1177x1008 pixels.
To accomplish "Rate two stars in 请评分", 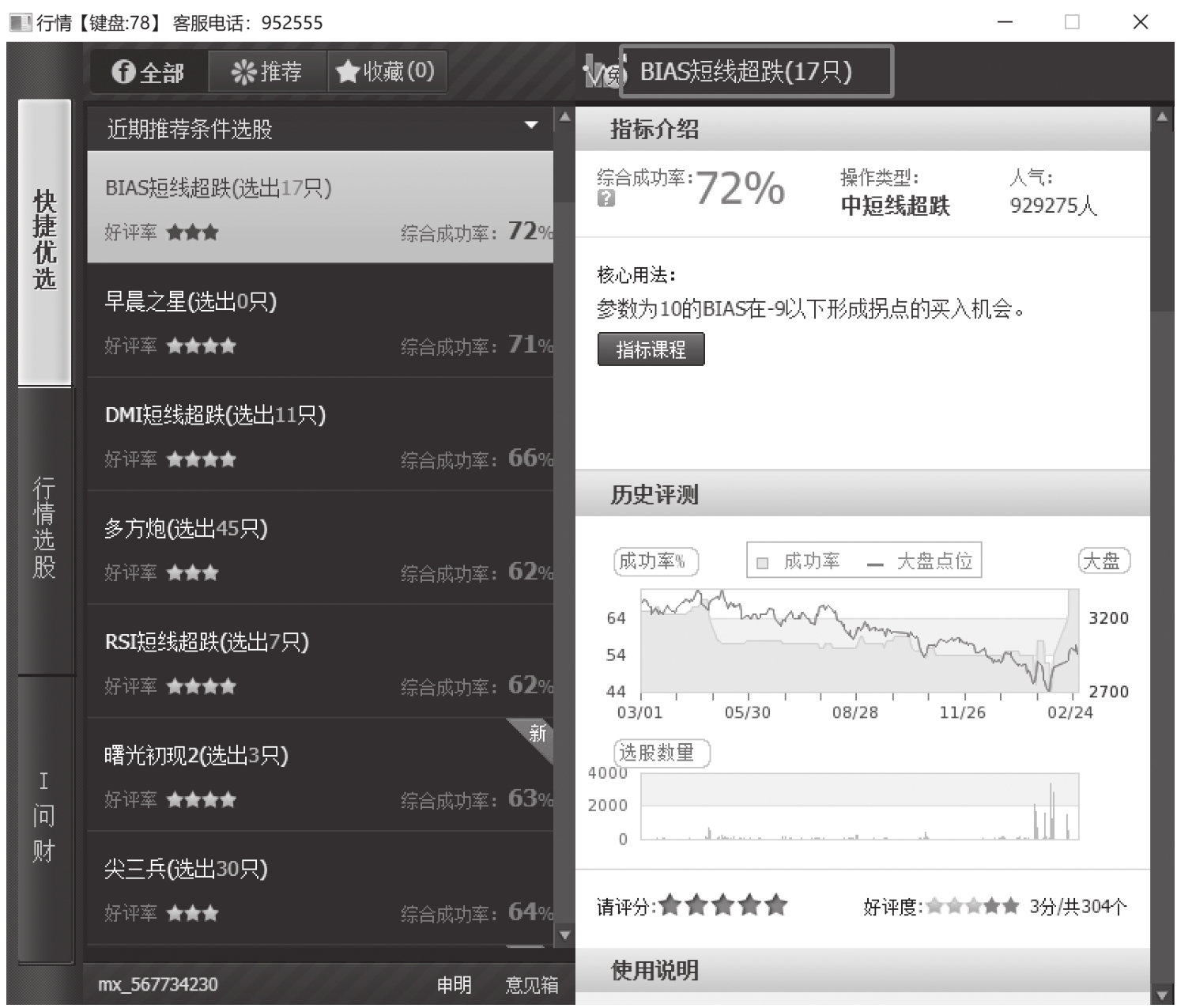I will click(x=696, y=905).
